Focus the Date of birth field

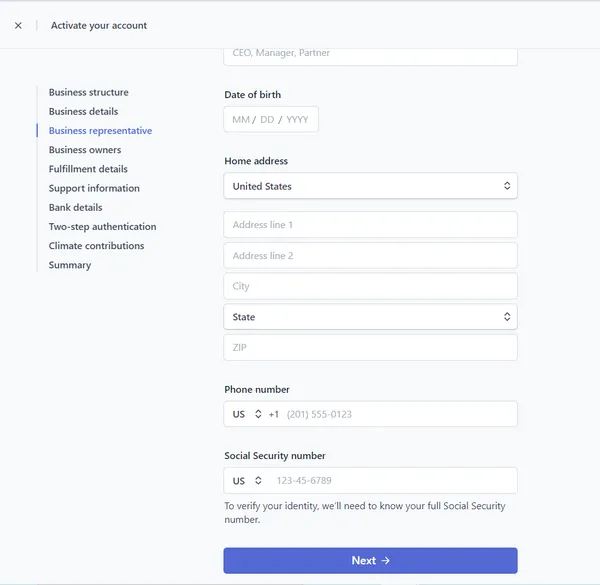pos(271,119)
